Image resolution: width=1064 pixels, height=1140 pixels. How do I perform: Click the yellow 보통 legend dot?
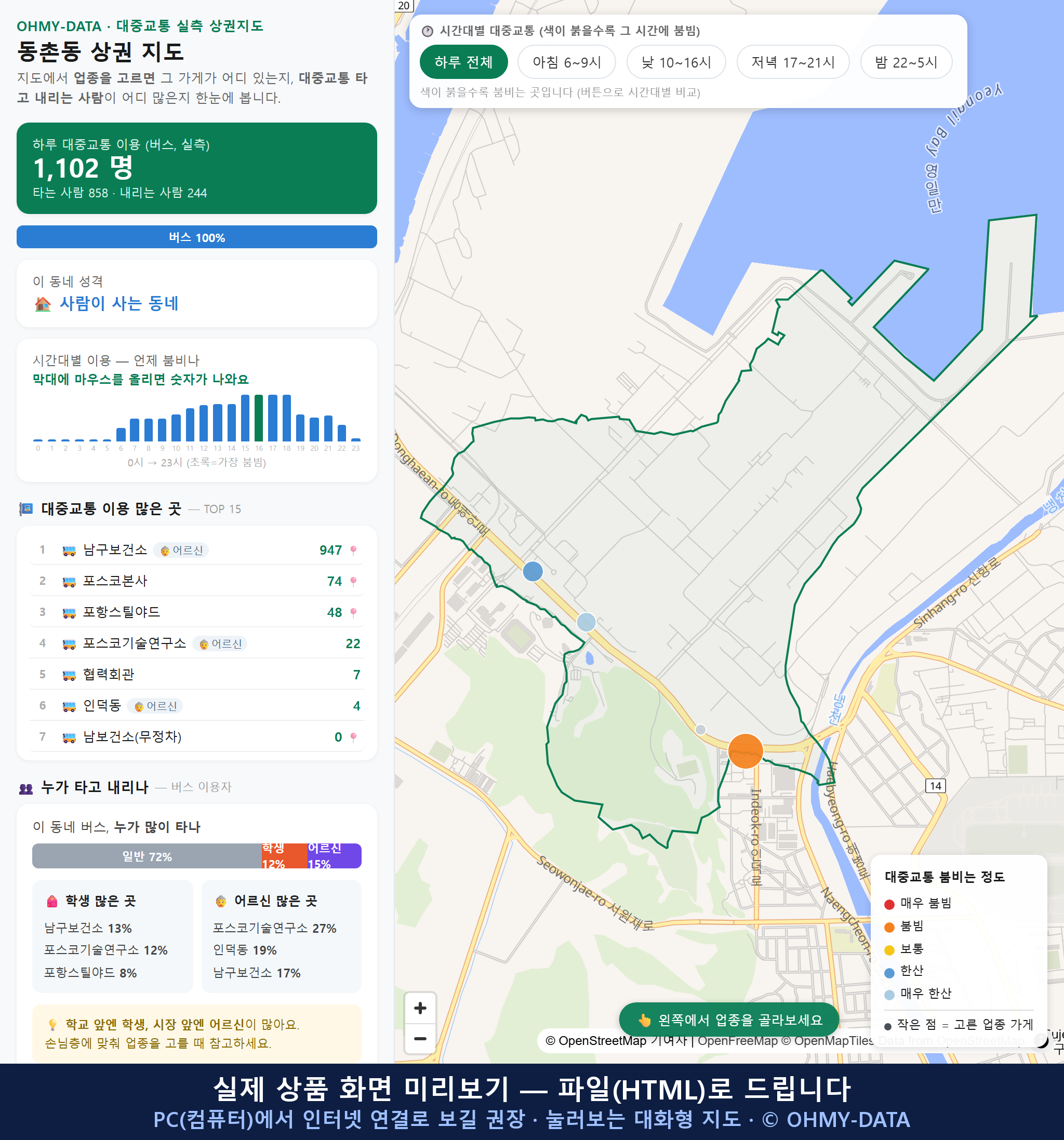(889, 949)
